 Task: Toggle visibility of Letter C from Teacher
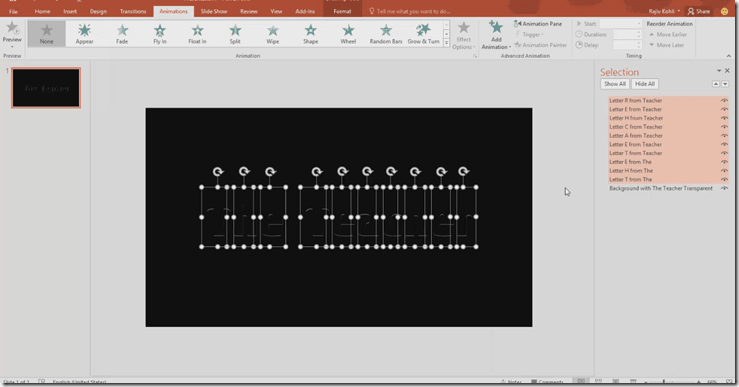724,127
